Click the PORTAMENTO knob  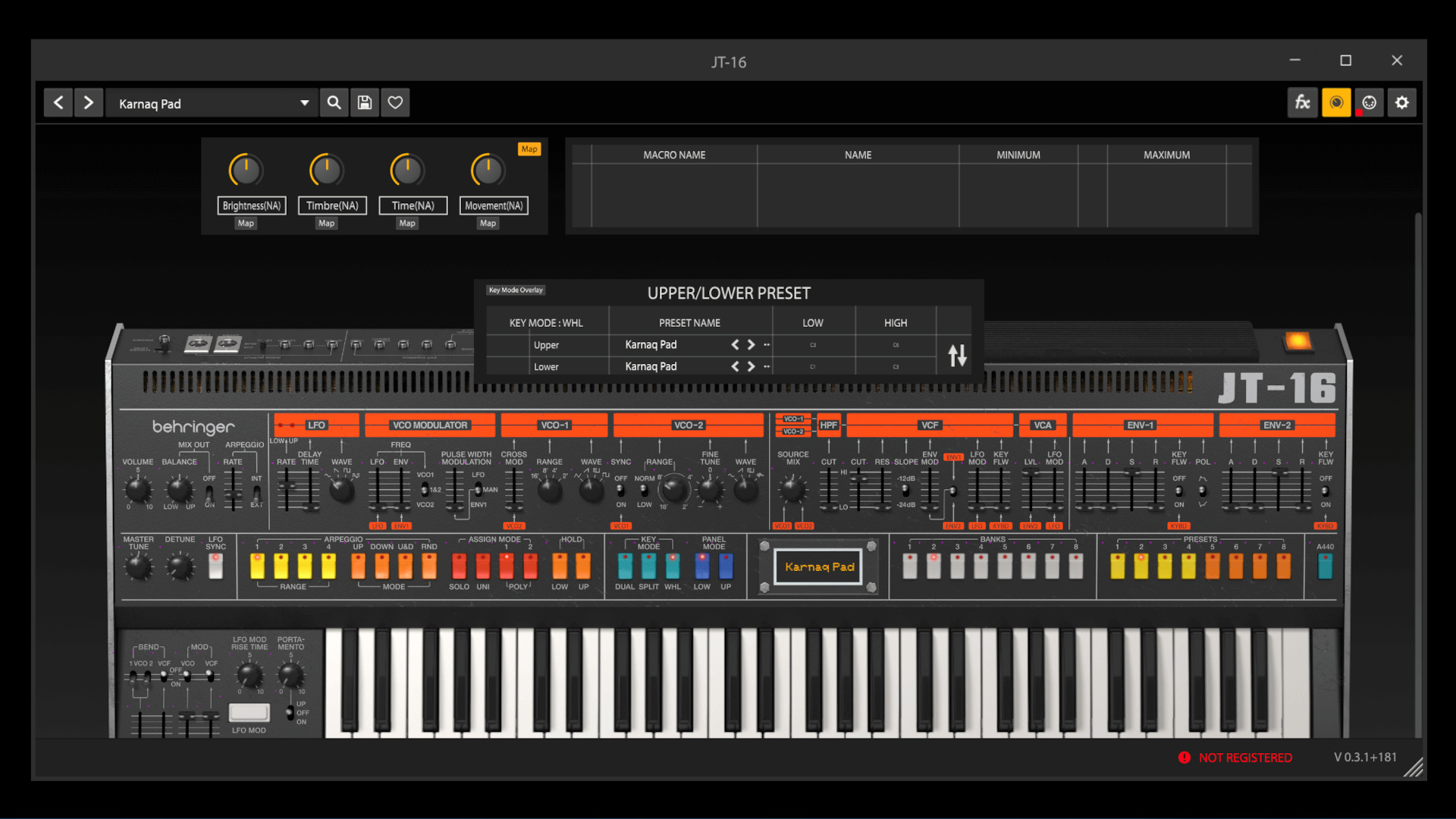click(290, 674)
